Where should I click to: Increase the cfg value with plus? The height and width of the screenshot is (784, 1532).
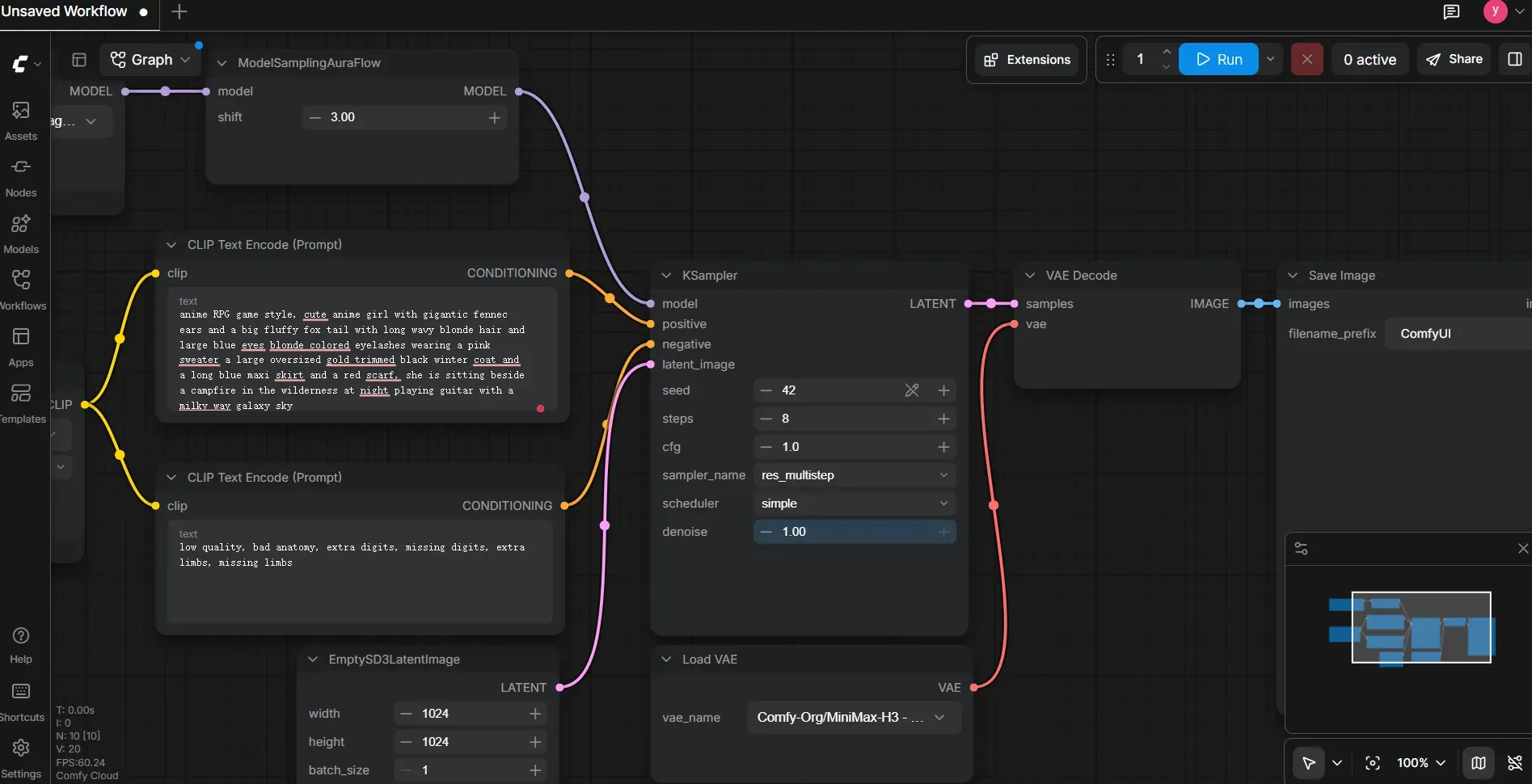pyautogui.click(x=943, y=447)
